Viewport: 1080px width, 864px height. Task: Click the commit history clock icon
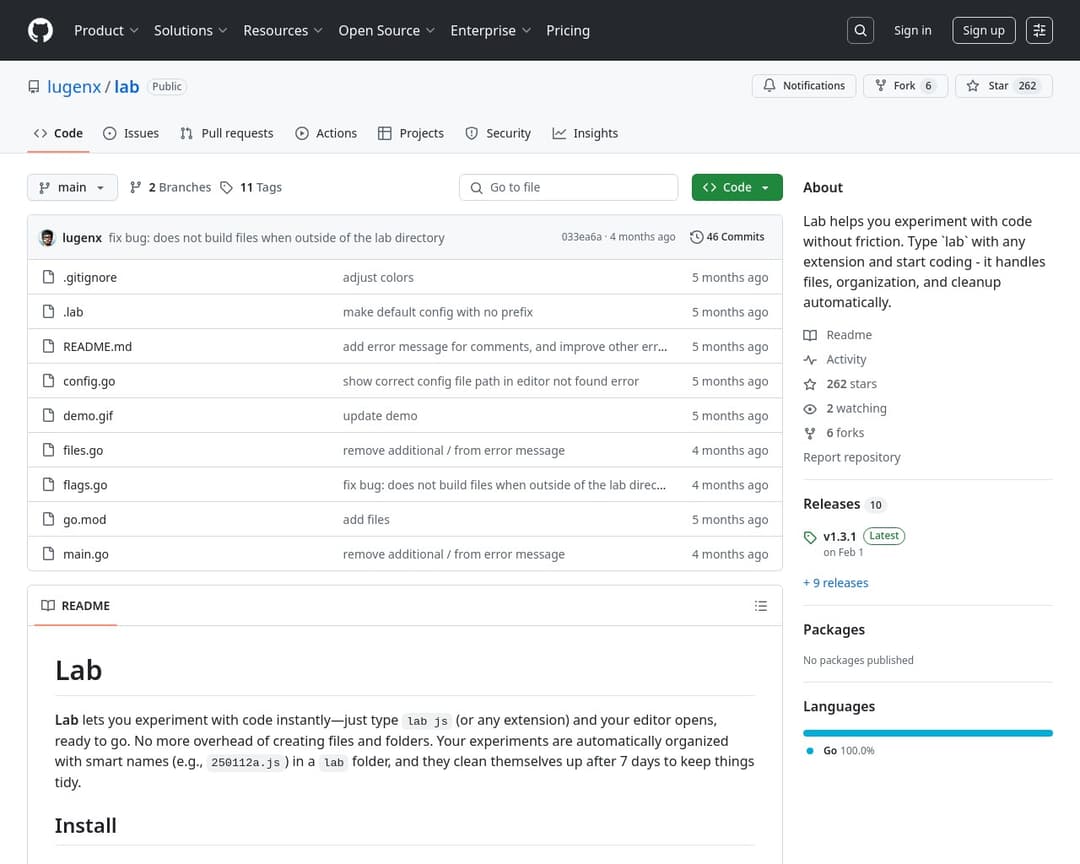click(696, 237)
